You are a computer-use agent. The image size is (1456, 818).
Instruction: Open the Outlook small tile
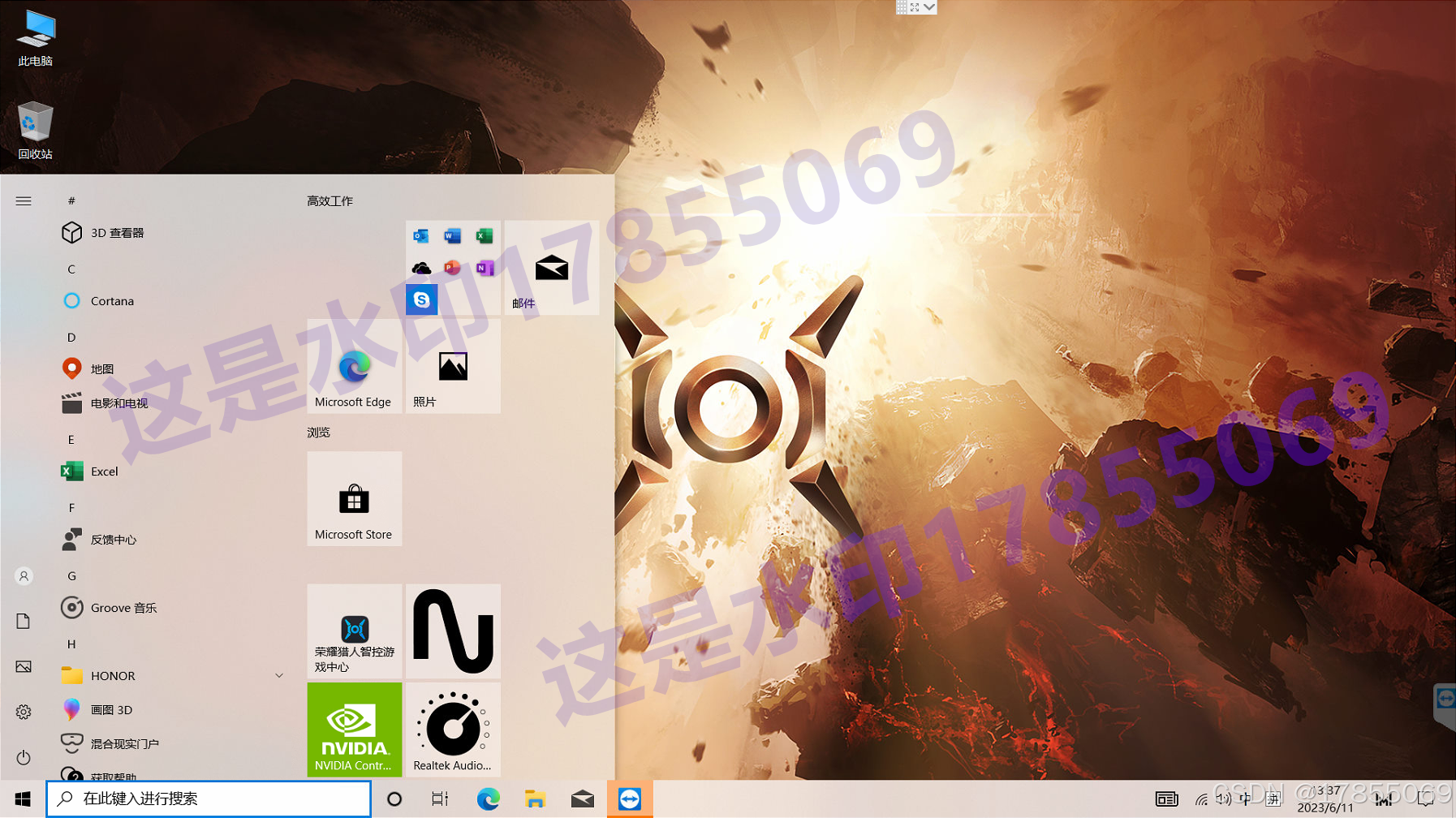coord(421,236)
